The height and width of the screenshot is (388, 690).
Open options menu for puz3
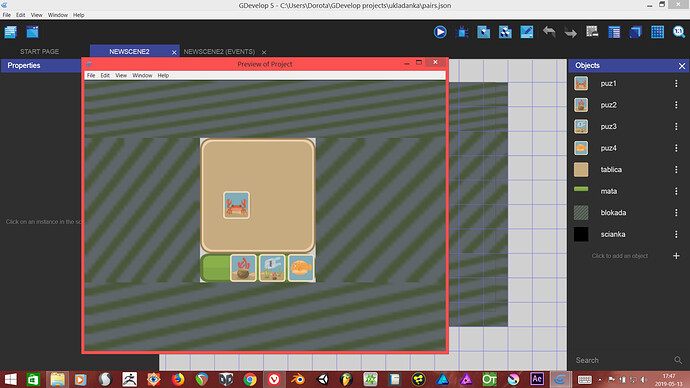(x=676, y=126)
